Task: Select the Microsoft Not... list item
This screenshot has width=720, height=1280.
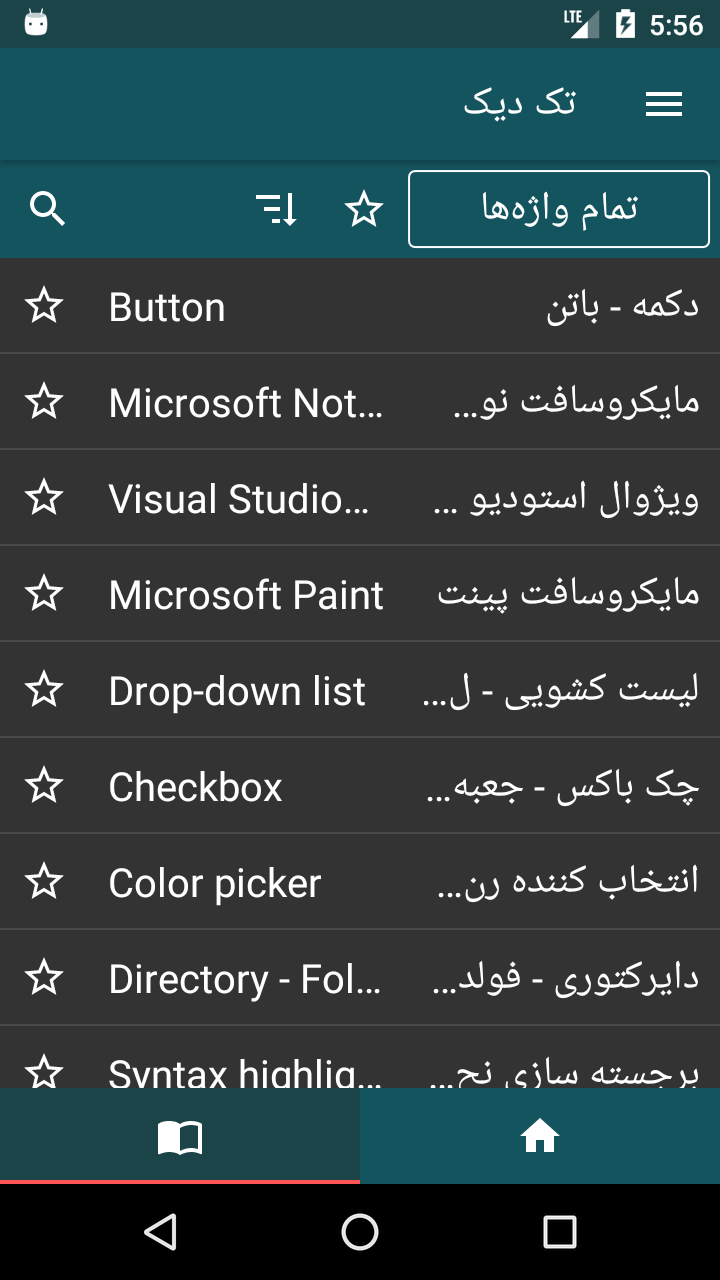Action: point(360,402)
